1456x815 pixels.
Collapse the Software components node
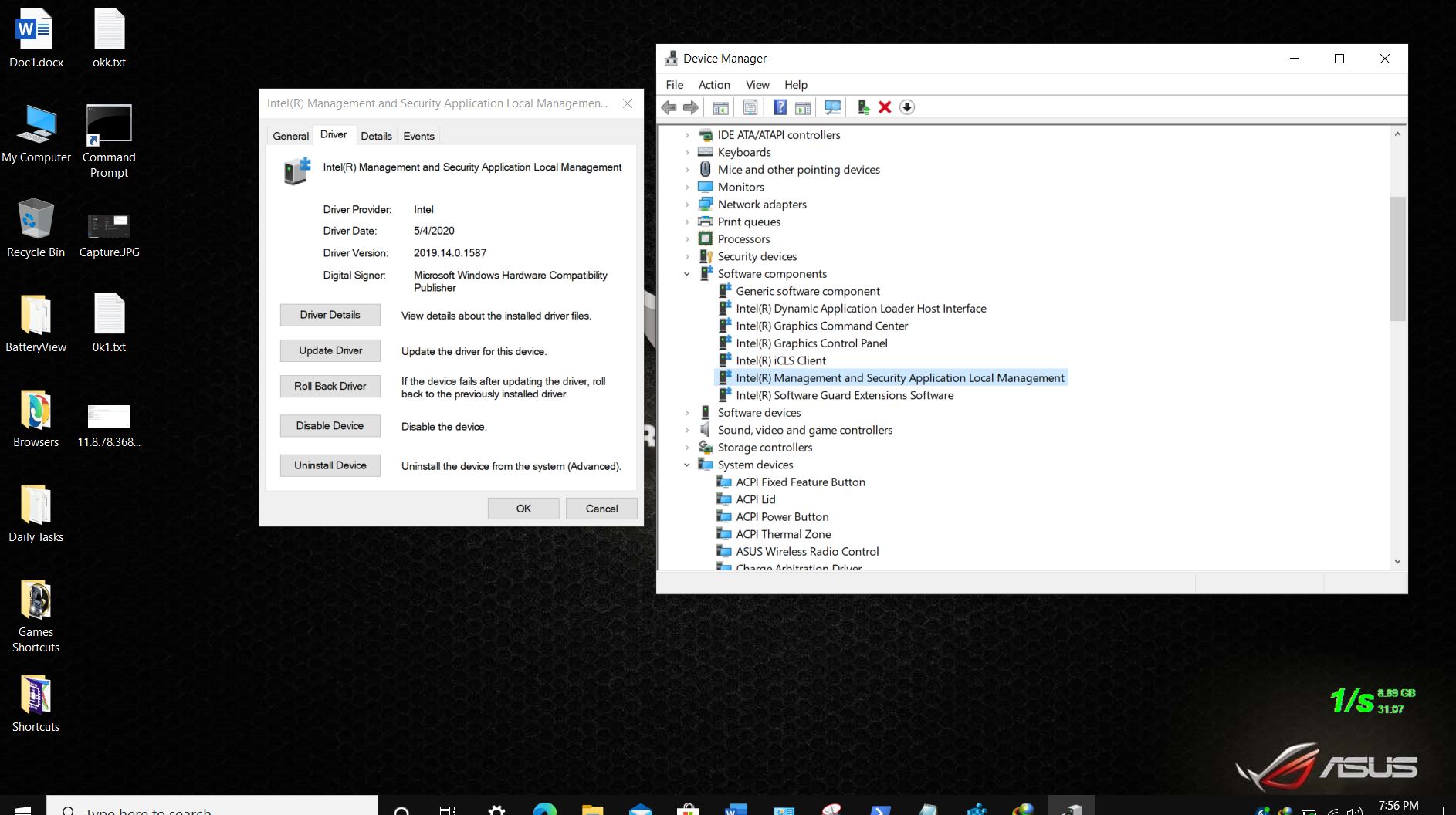pos(687,274)
